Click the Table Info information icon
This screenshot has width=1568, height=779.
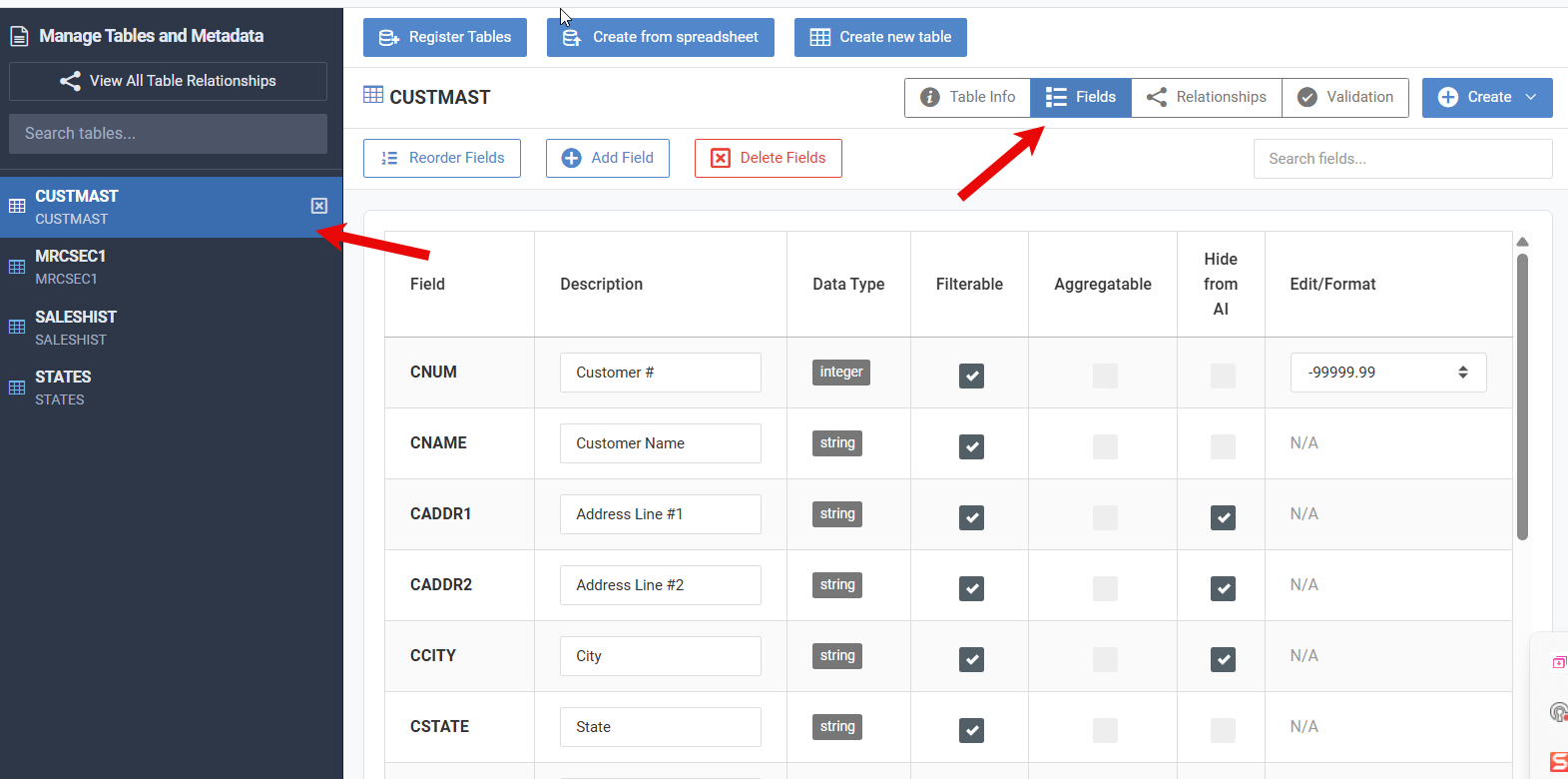(930, 97)
